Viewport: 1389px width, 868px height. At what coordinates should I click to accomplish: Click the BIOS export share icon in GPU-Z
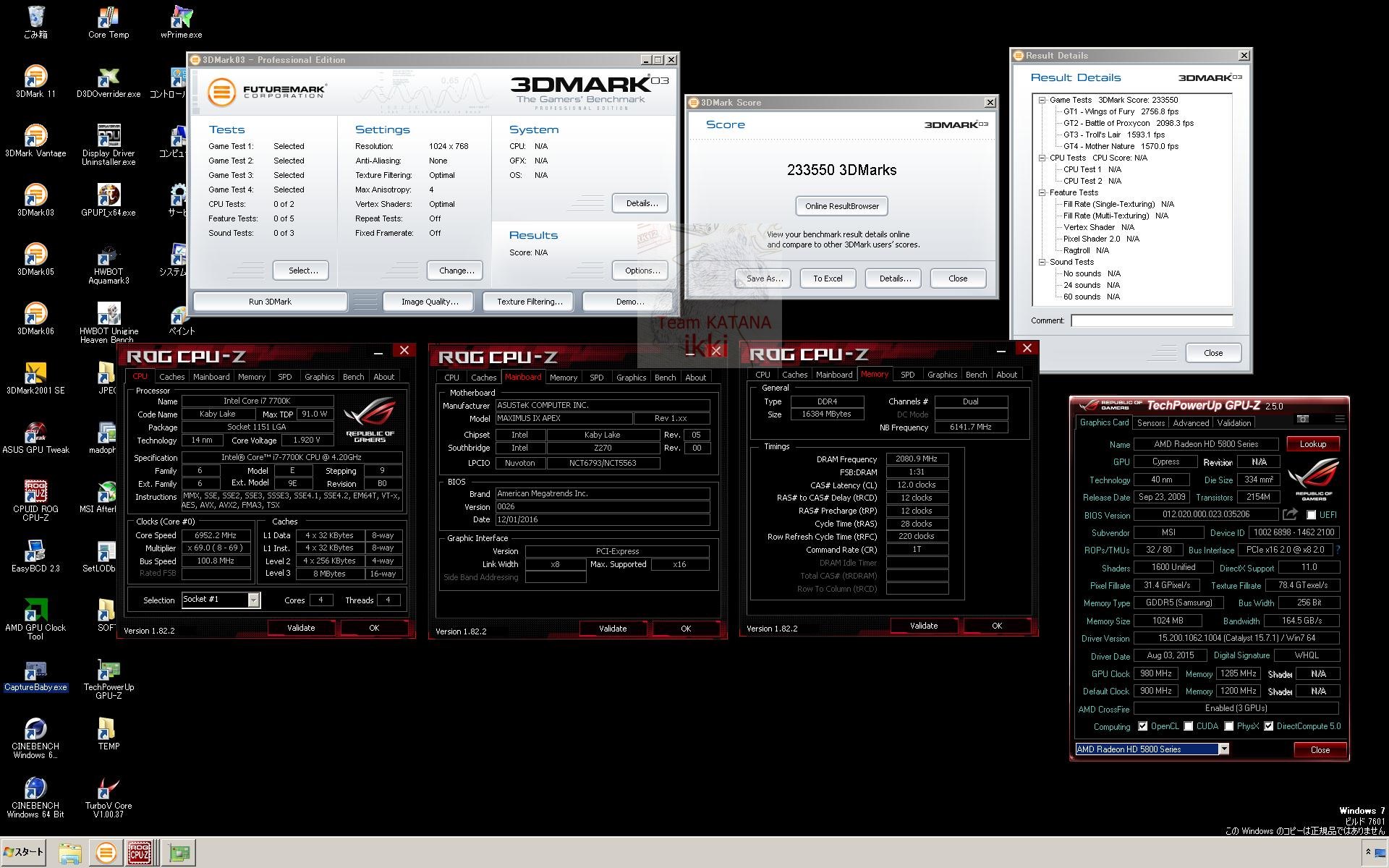pyautogui.click(x=1290, y=514)
